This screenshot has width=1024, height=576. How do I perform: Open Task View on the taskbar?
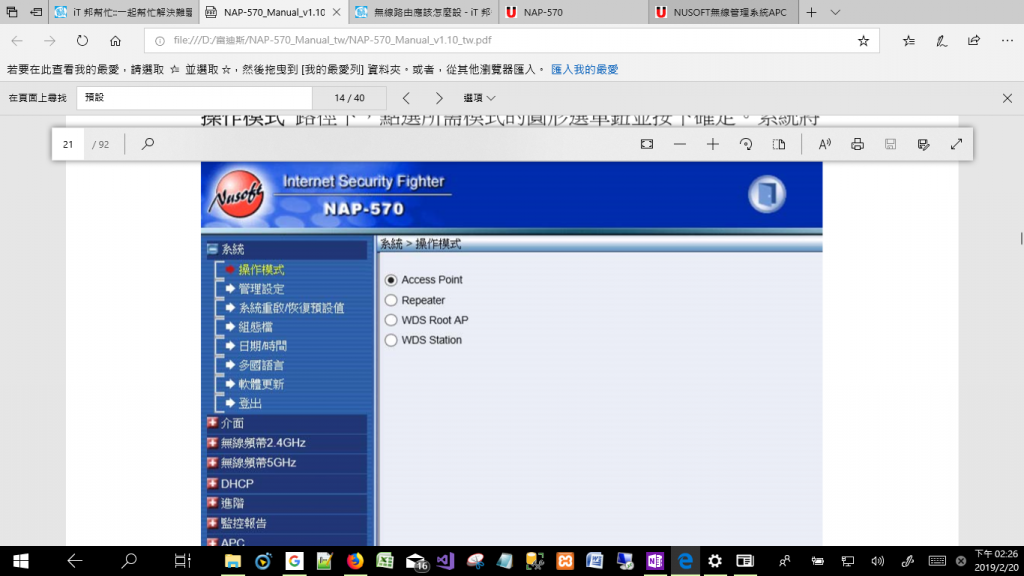coord(182,561)
